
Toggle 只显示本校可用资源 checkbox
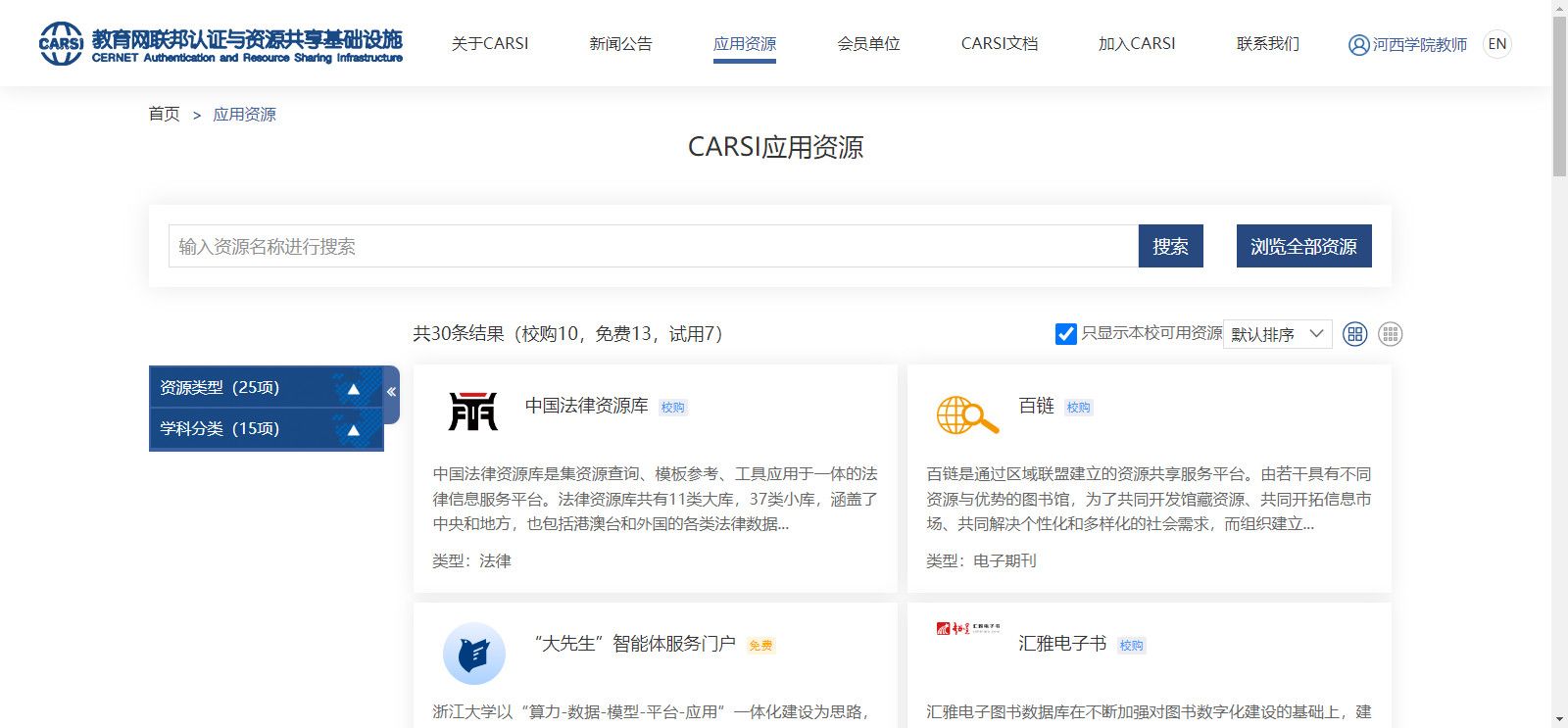pos(1065,334)
